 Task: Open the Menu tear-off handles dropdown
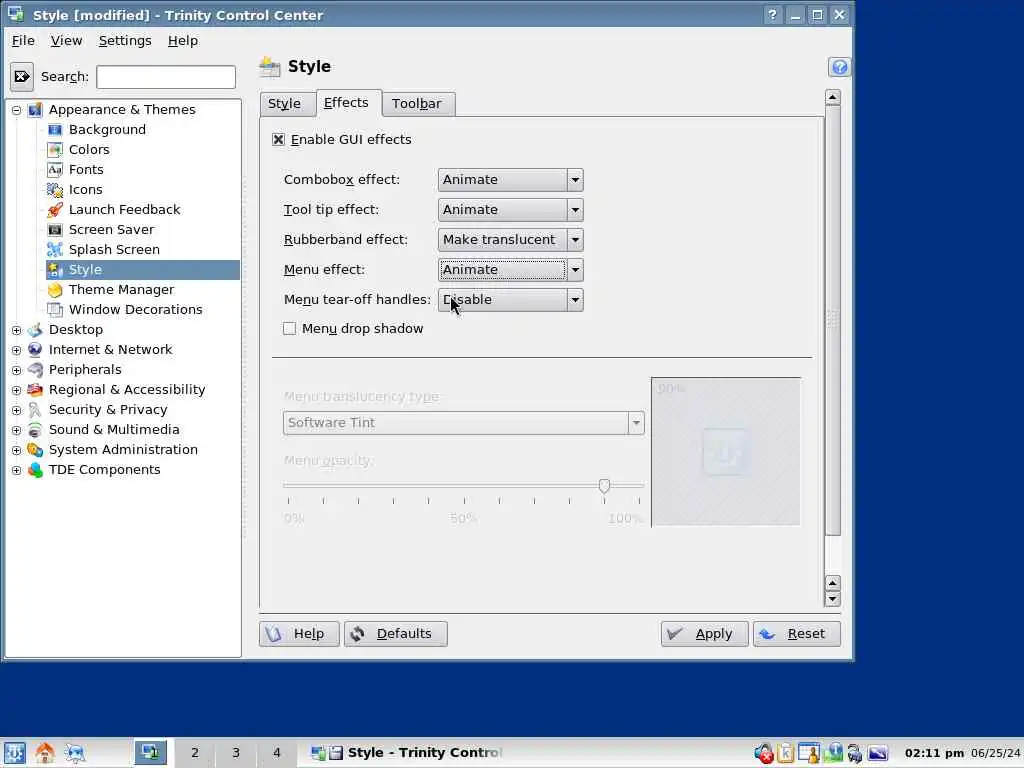511,300
